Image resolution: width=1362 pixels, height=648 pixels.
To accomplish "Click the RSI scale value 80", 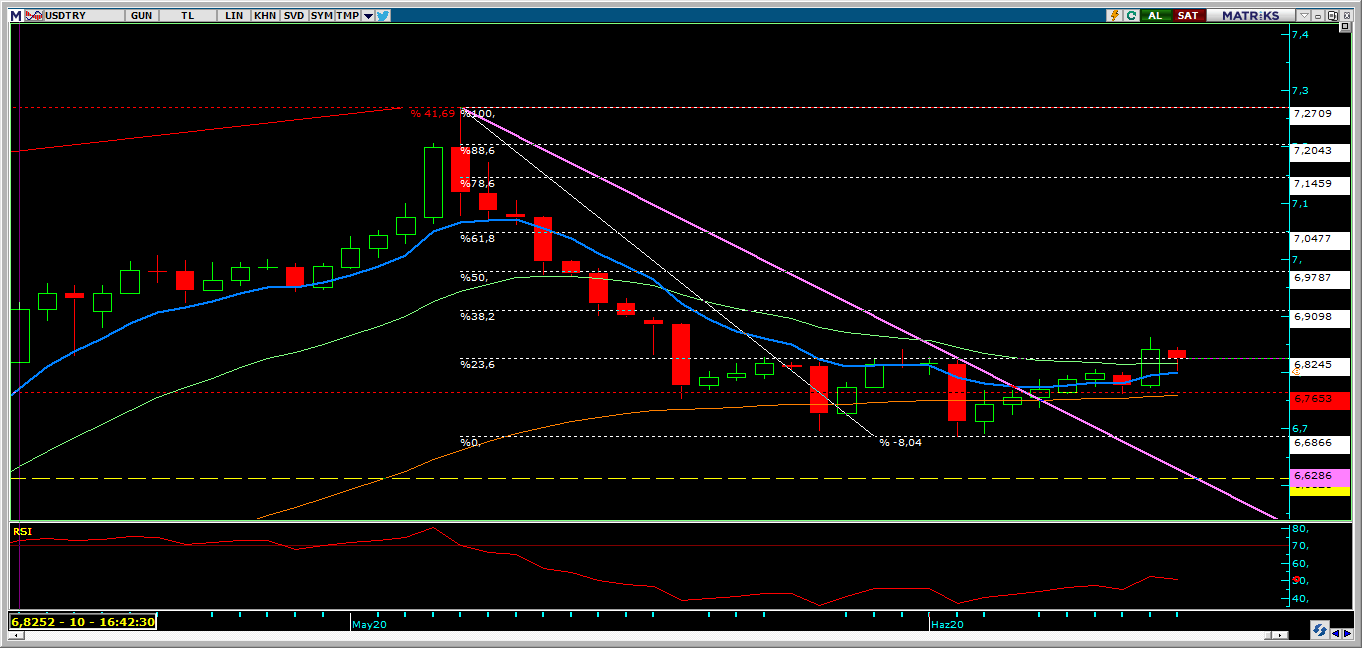I will [x=1298, y=528].
